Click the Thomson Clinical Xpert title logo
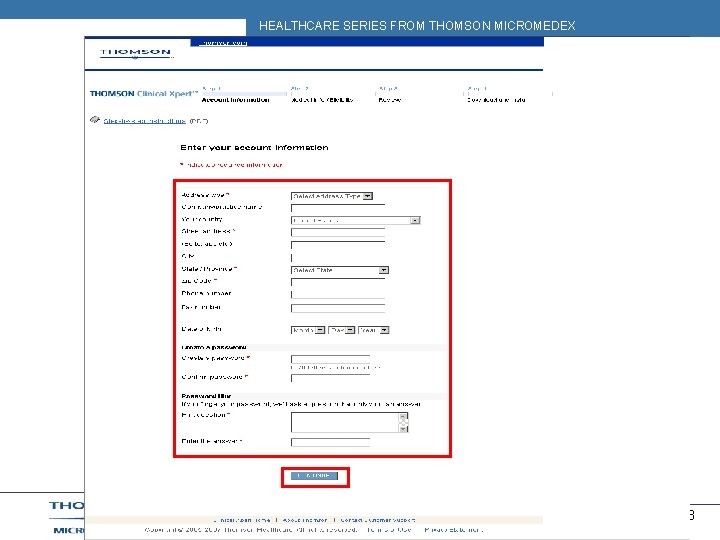 click(144, 94)
